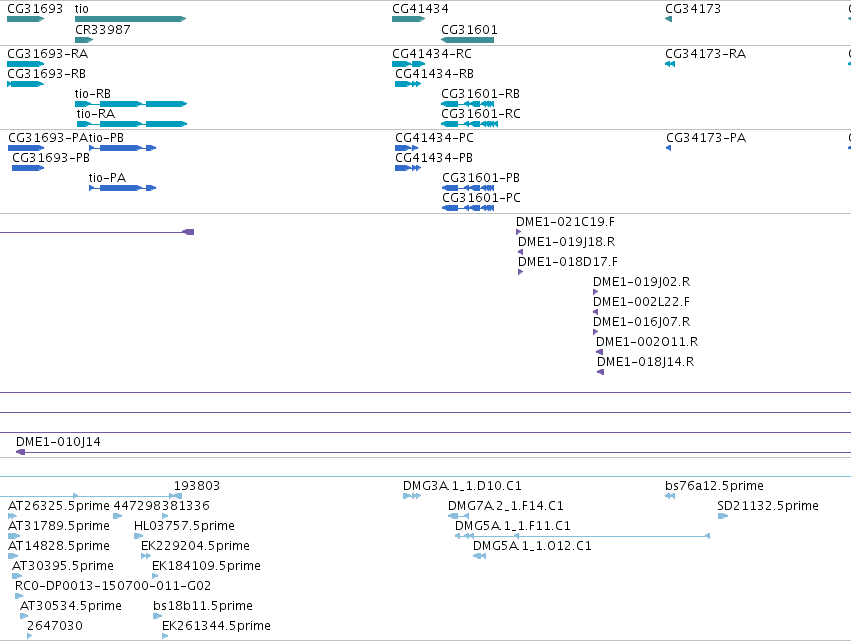Select EST bs18b11.5prime
Screen dimensions: 851x641
click(157, 616)
